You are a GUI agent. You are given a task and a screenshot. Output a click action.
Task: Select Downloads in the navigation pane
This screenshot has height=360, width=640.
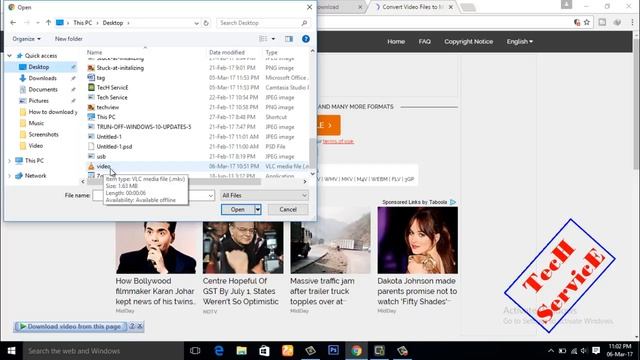[42, 78]
